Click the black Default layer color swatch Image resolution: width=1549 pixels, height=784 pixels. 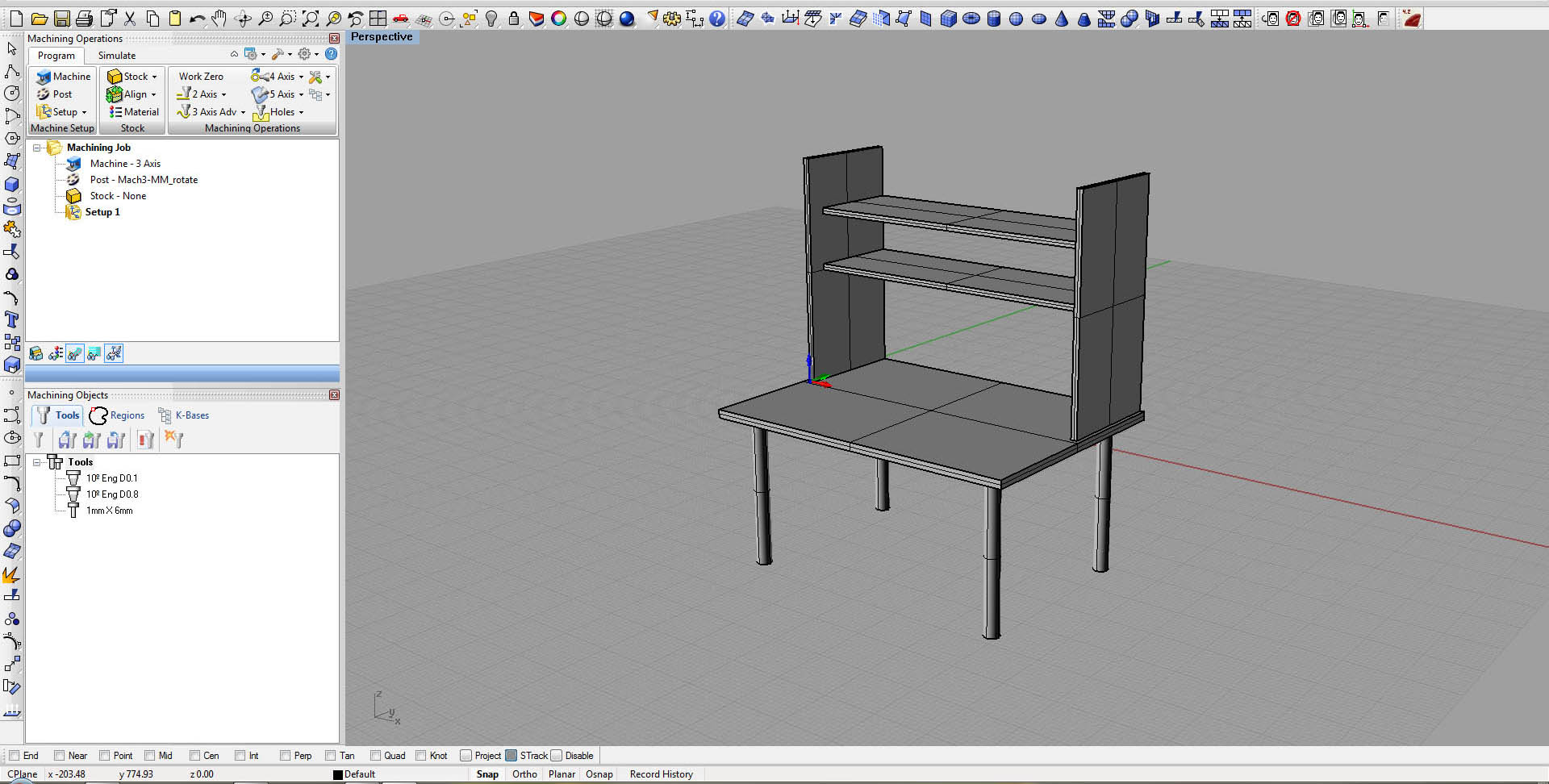pos(338,774)
